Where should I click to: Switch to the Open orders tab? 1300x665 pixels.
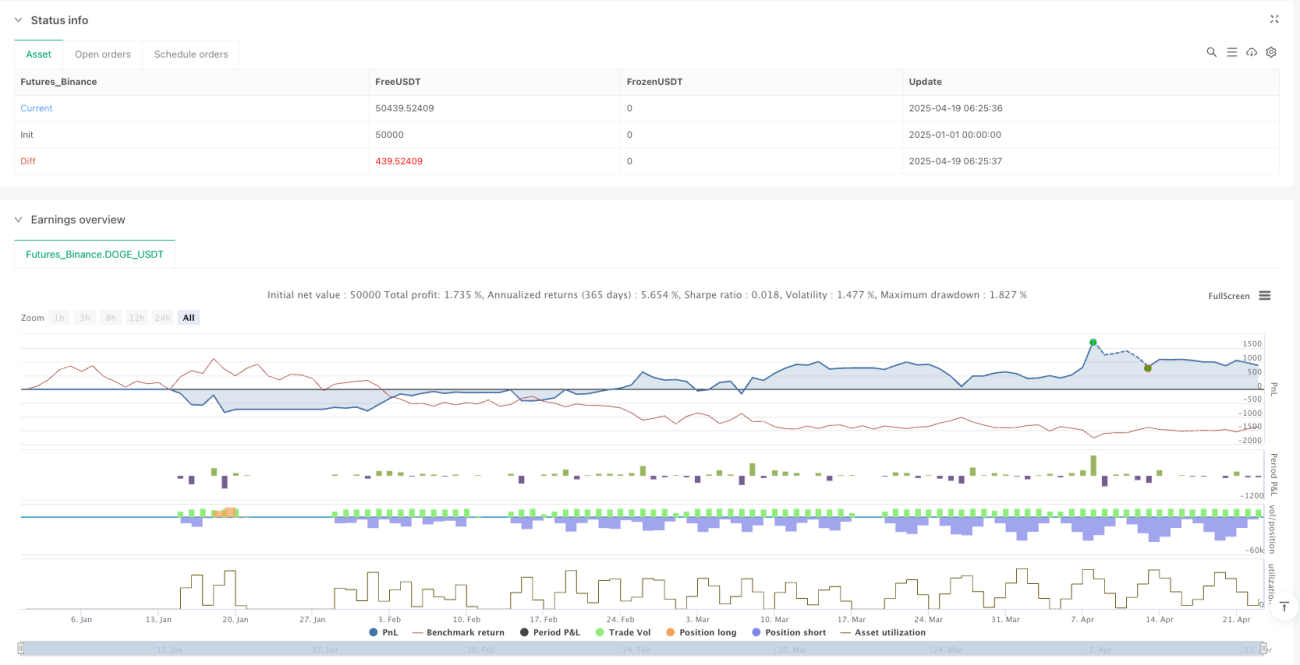tap(103, 54)
